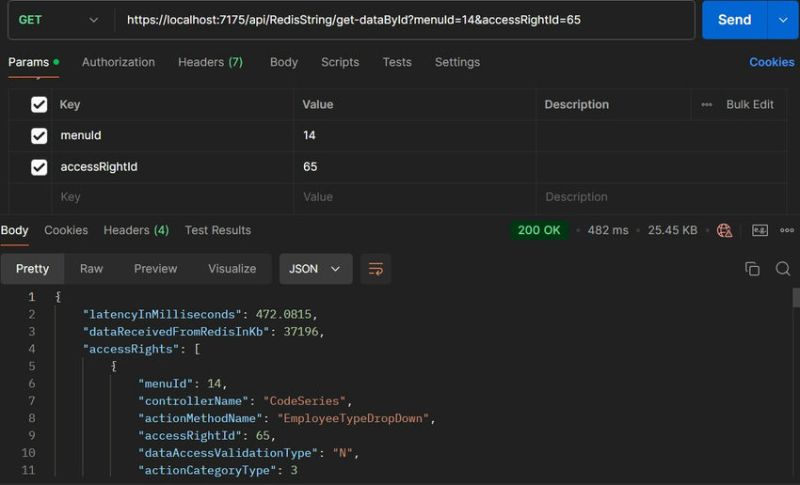
Task: Click the "latencyInMilliseconds" JSON key
Action: (x=162, y=315)
